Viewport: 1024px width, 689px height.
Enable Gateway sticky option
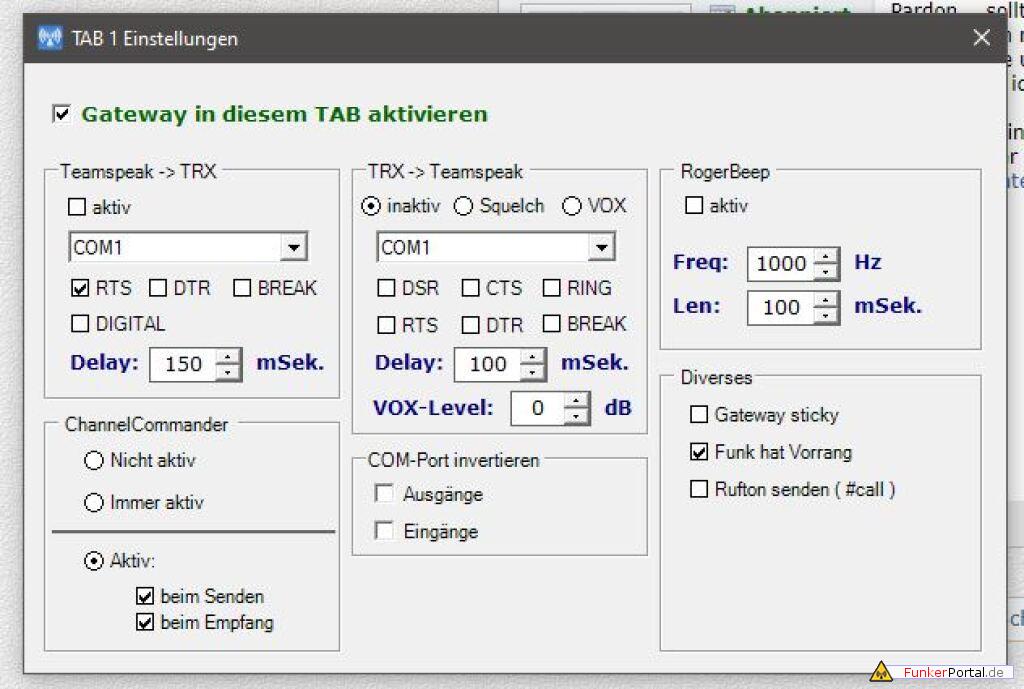[x=699, y=415]
